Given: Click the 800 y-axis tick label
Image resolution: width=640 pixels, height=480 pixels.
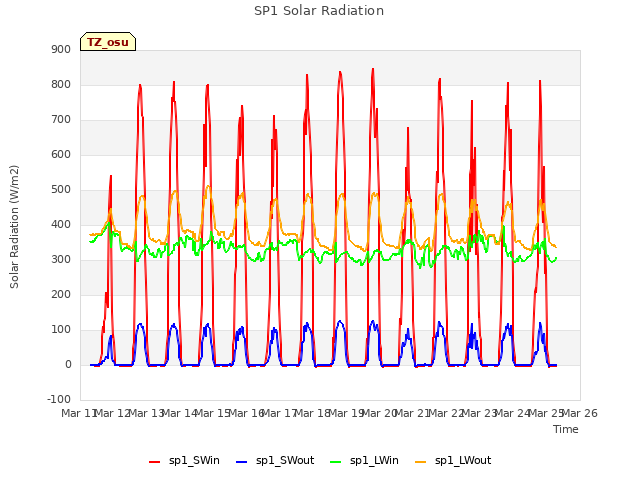Looking at the screenshot, I should [61, 84].
